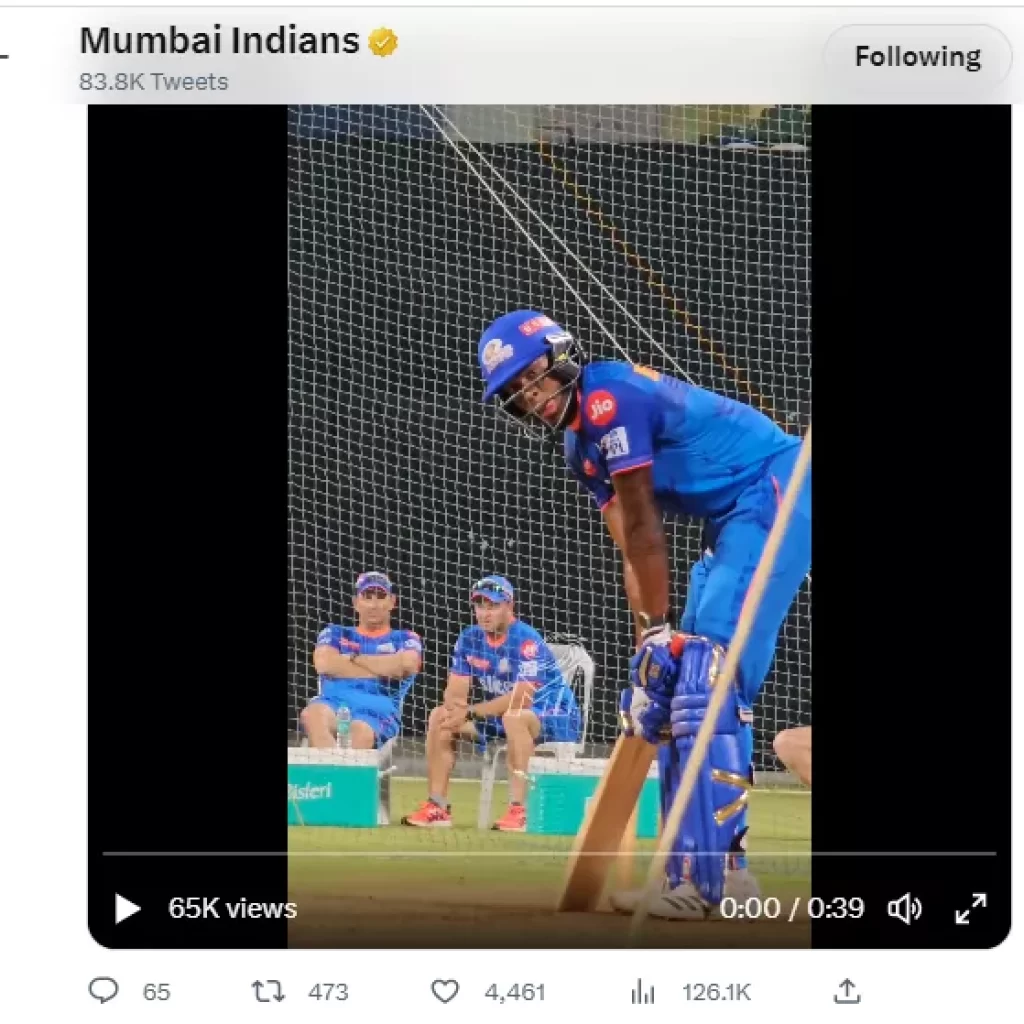The height and width of the screenshot is (1024, 1024).
Task: Click the share upload icon
Action: pos(846,991)
